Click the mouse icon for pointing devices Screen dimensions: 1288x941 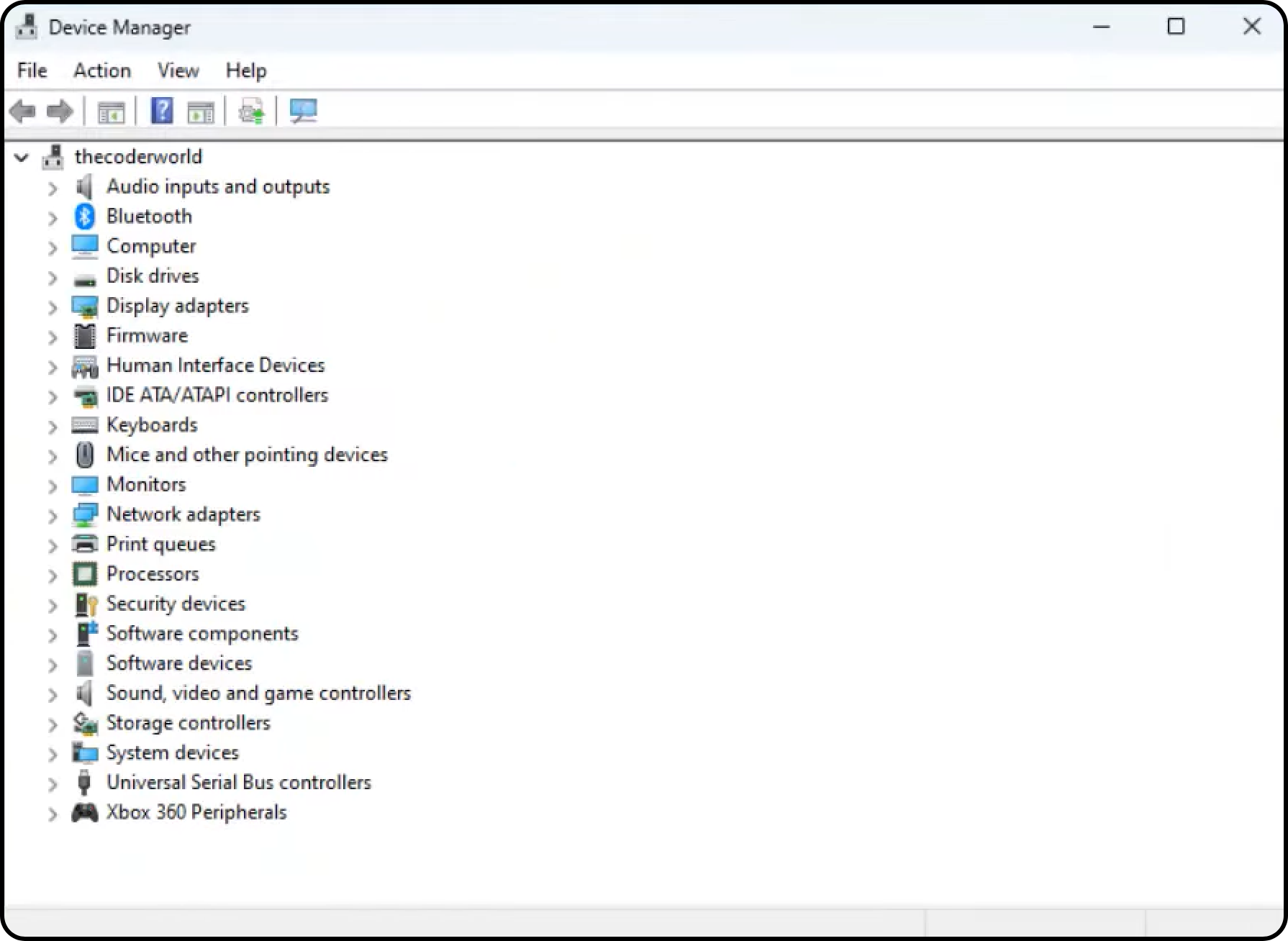[x=85, y=455]
